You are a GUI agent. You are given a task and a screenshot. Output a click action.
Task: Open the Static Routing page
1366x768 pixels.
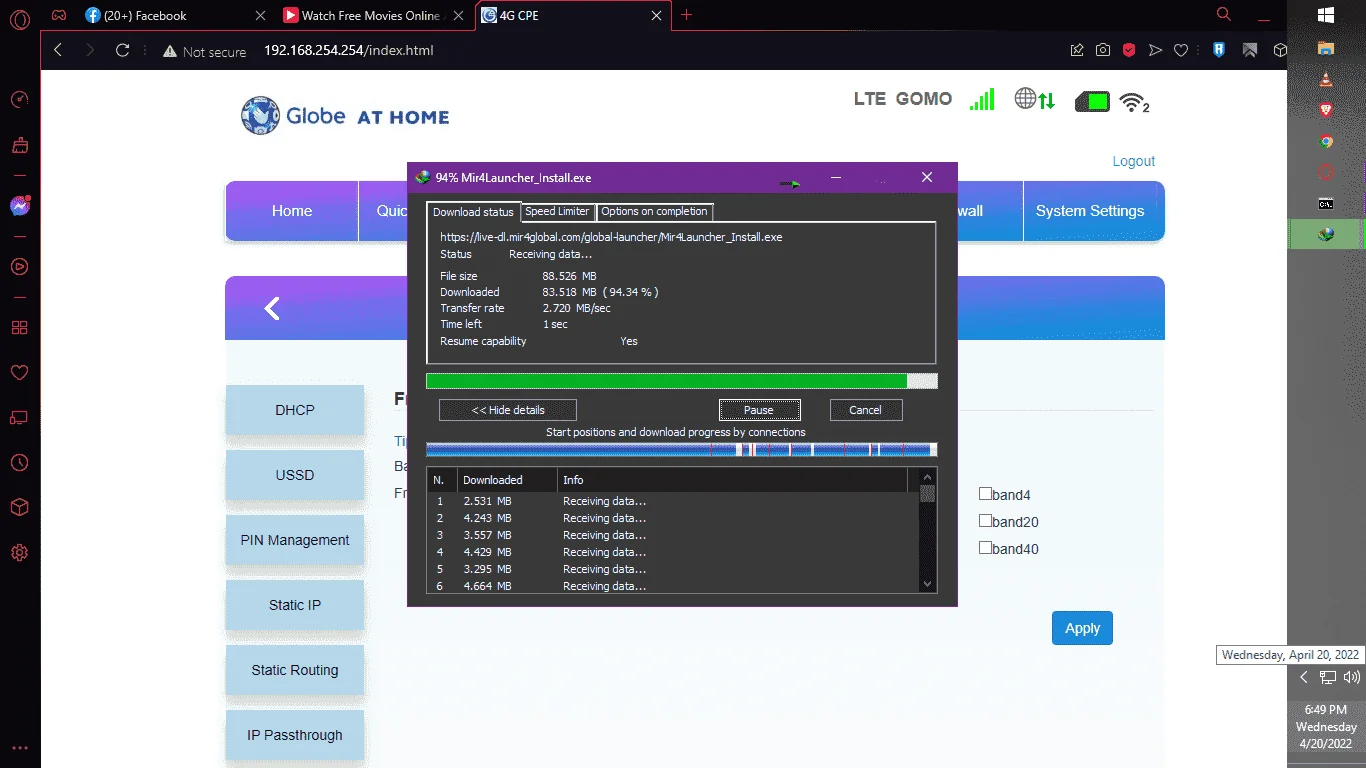point(295,670)
